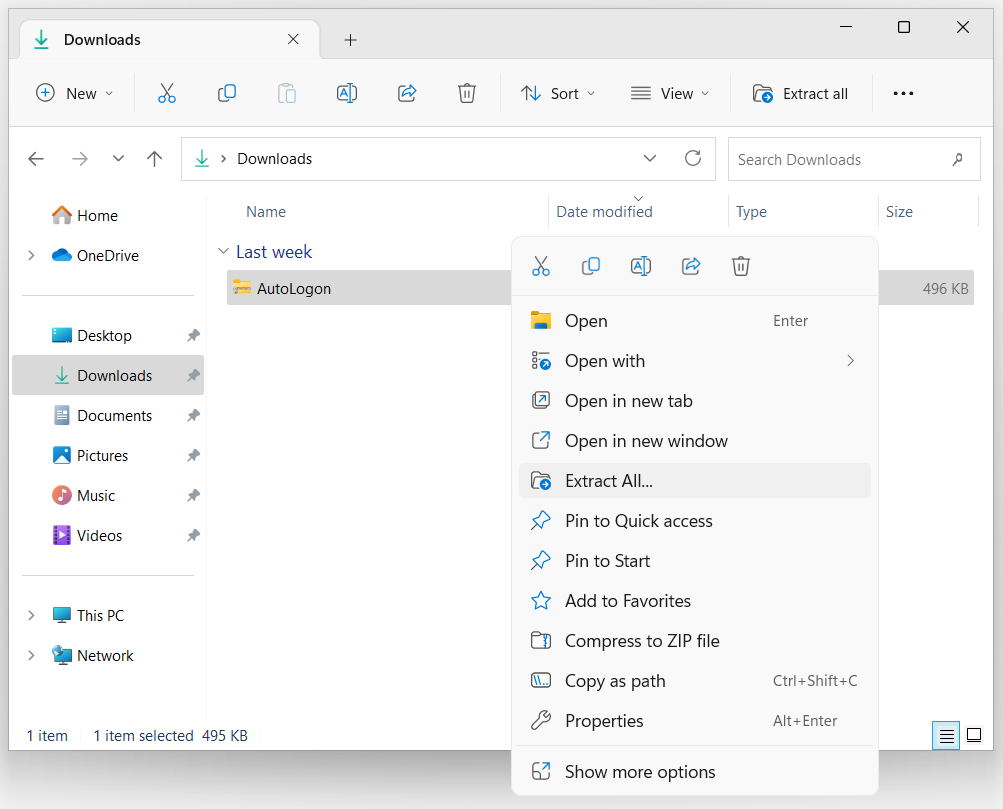The width and height of the screenshot is (1003, 809).
Task: Click the pin icon next to Videos
Action: point(193,535)
